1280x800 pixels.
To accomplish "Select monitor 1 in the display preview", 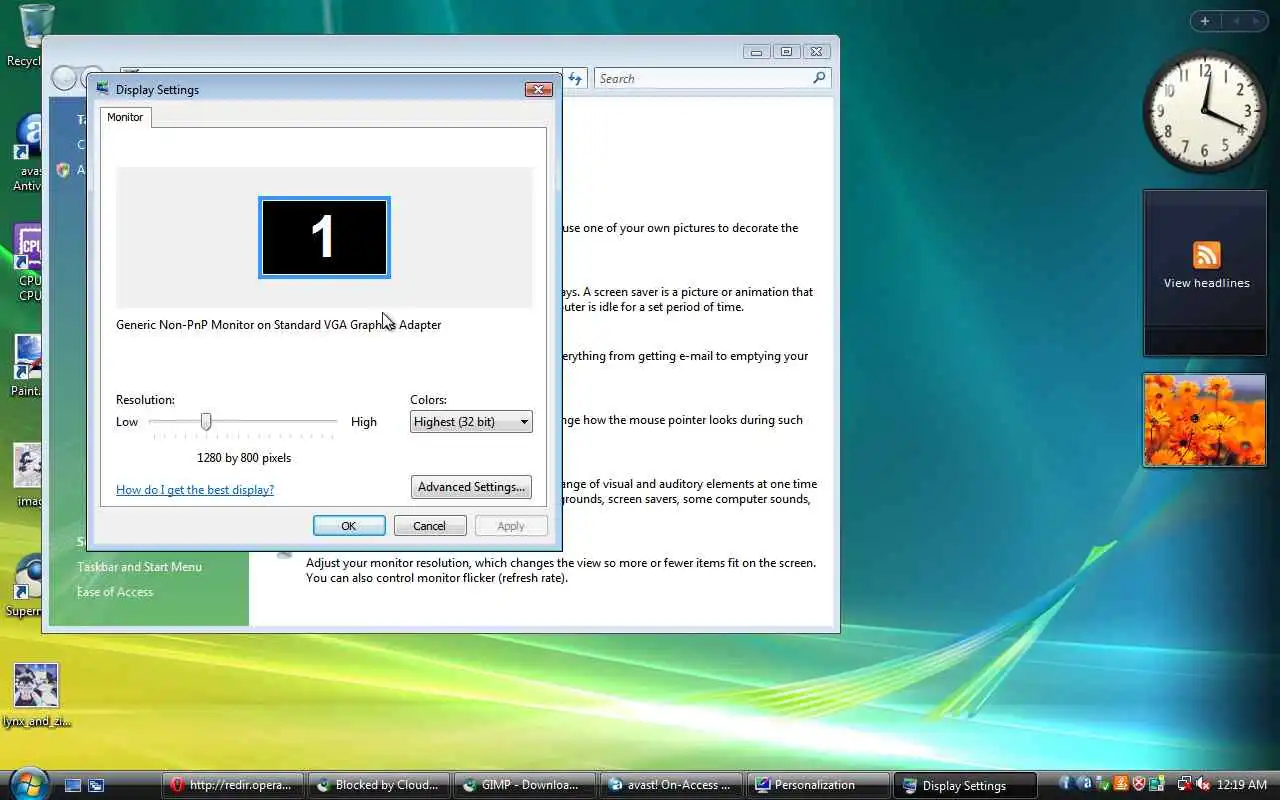I will tap(324, 238).
